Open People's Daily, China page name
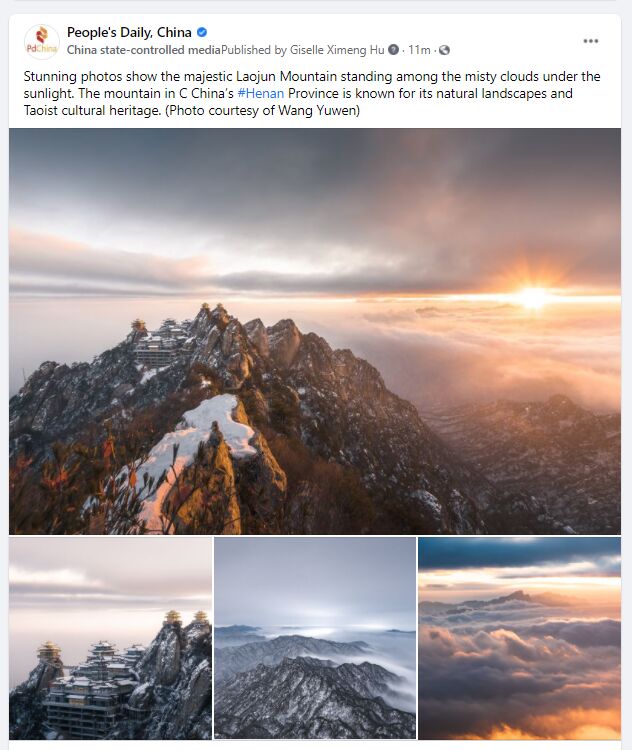The height and width of the screenshot is (750, 632). 129,32
